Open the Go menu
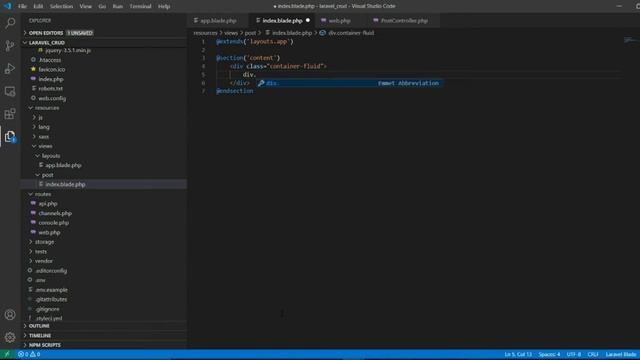 [x=102, y=6]
